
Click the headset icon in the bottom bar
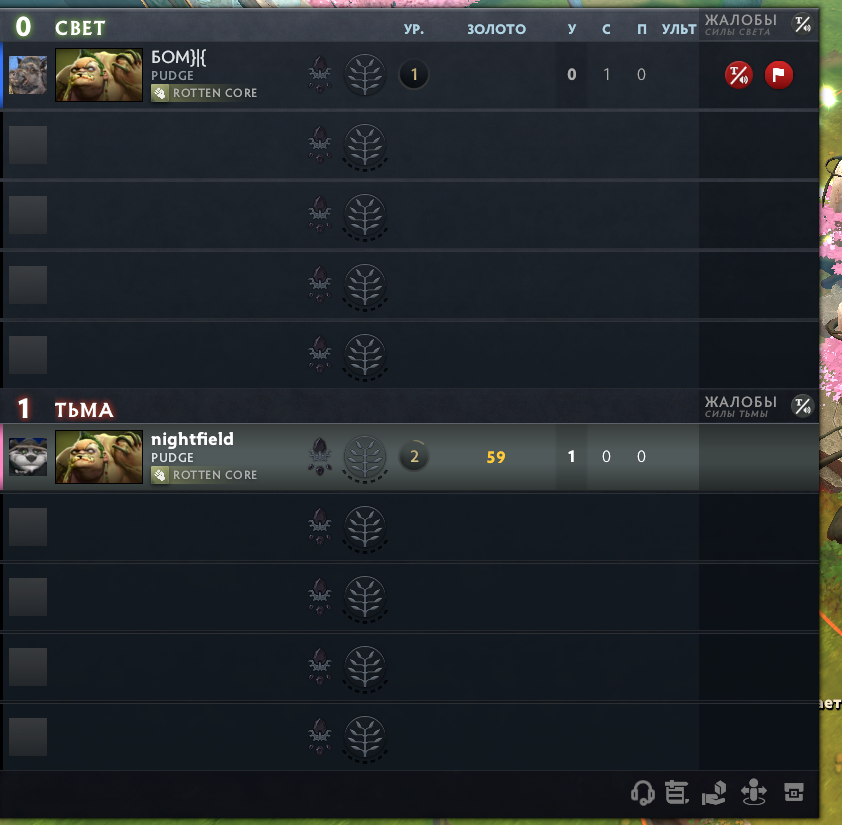click(642, 792)
